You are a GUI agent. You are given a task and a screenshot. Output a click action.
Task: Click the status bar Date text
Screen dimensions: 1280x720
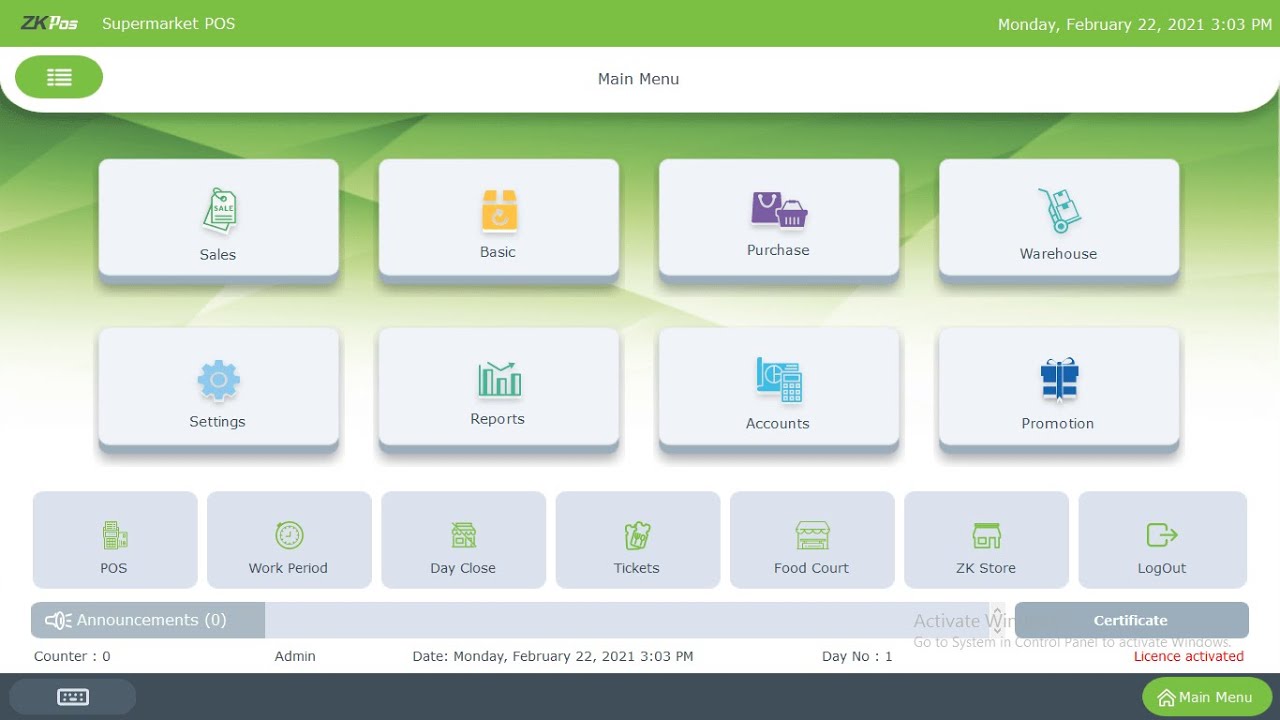click(553, 656)
